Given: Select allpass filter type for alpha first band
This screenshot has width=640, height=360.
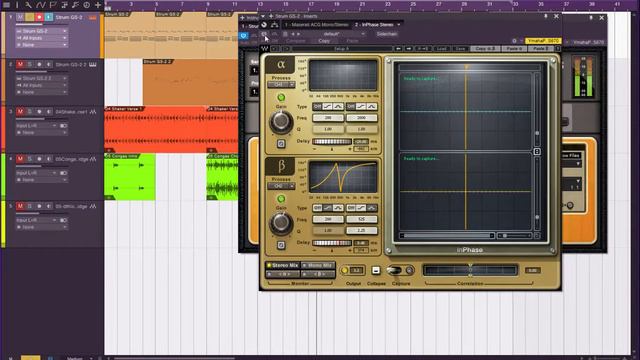Looking at the screenshot, I should pos(338,107).
